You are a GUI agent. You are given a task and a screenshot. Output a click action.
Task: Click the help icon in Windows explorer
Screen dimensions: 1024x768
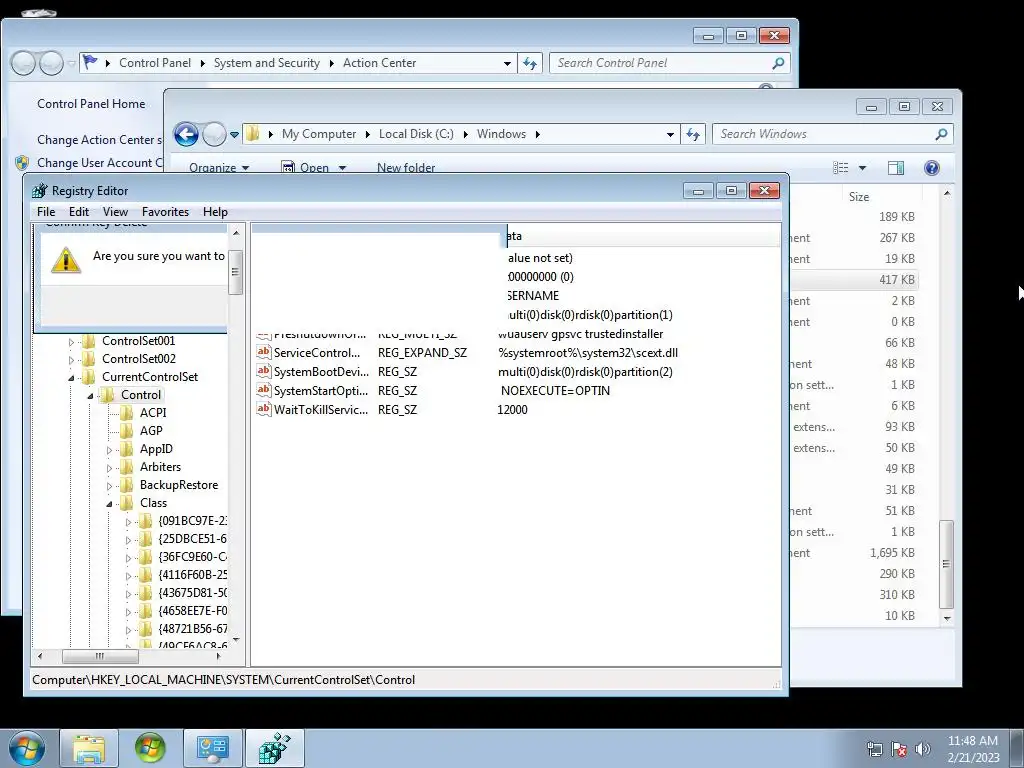click(932, 168)
